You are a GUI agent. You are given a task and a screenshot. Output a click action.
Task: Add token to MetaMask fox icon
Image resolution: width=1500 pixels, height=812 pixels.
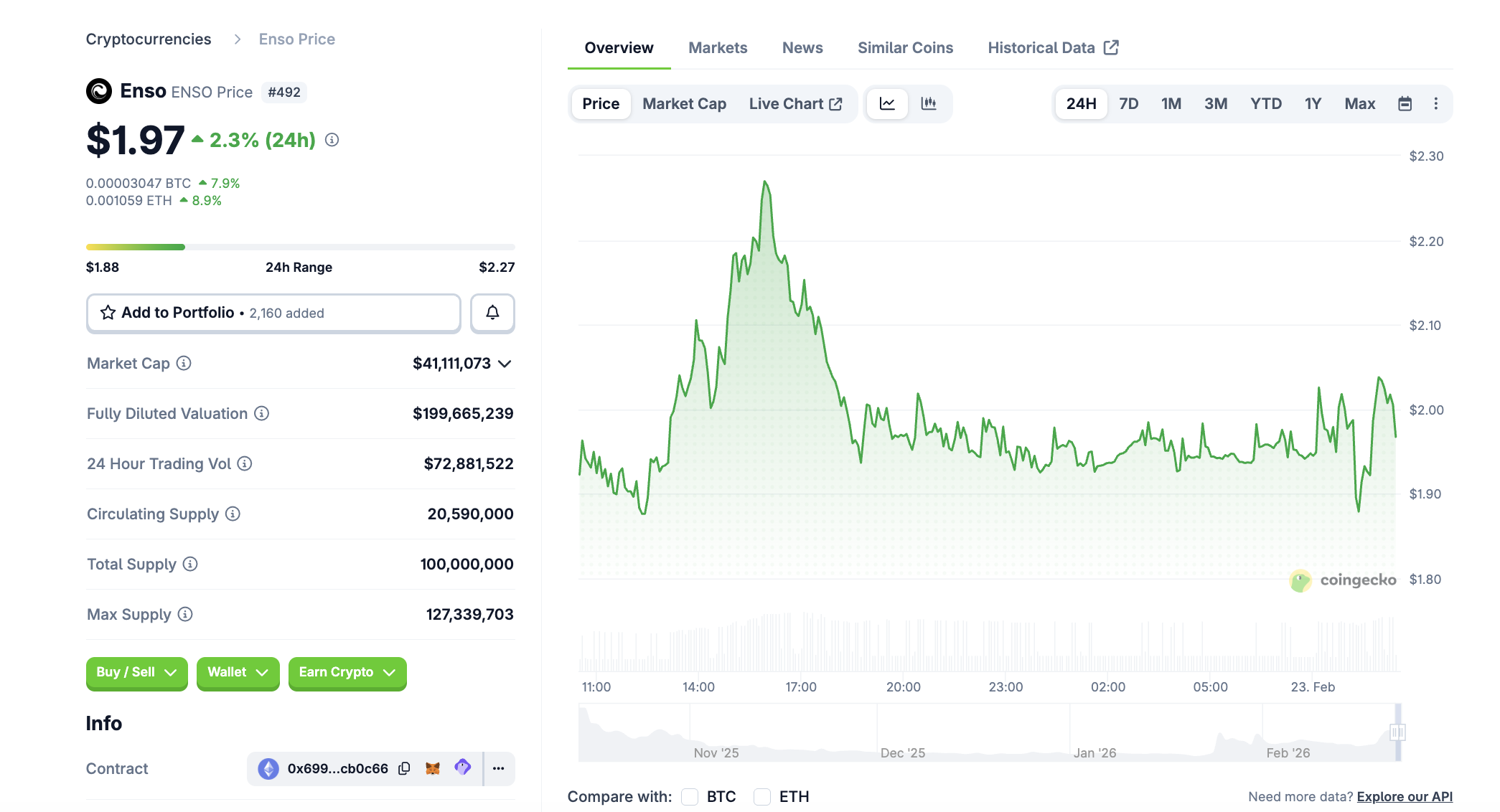(433, 768)
